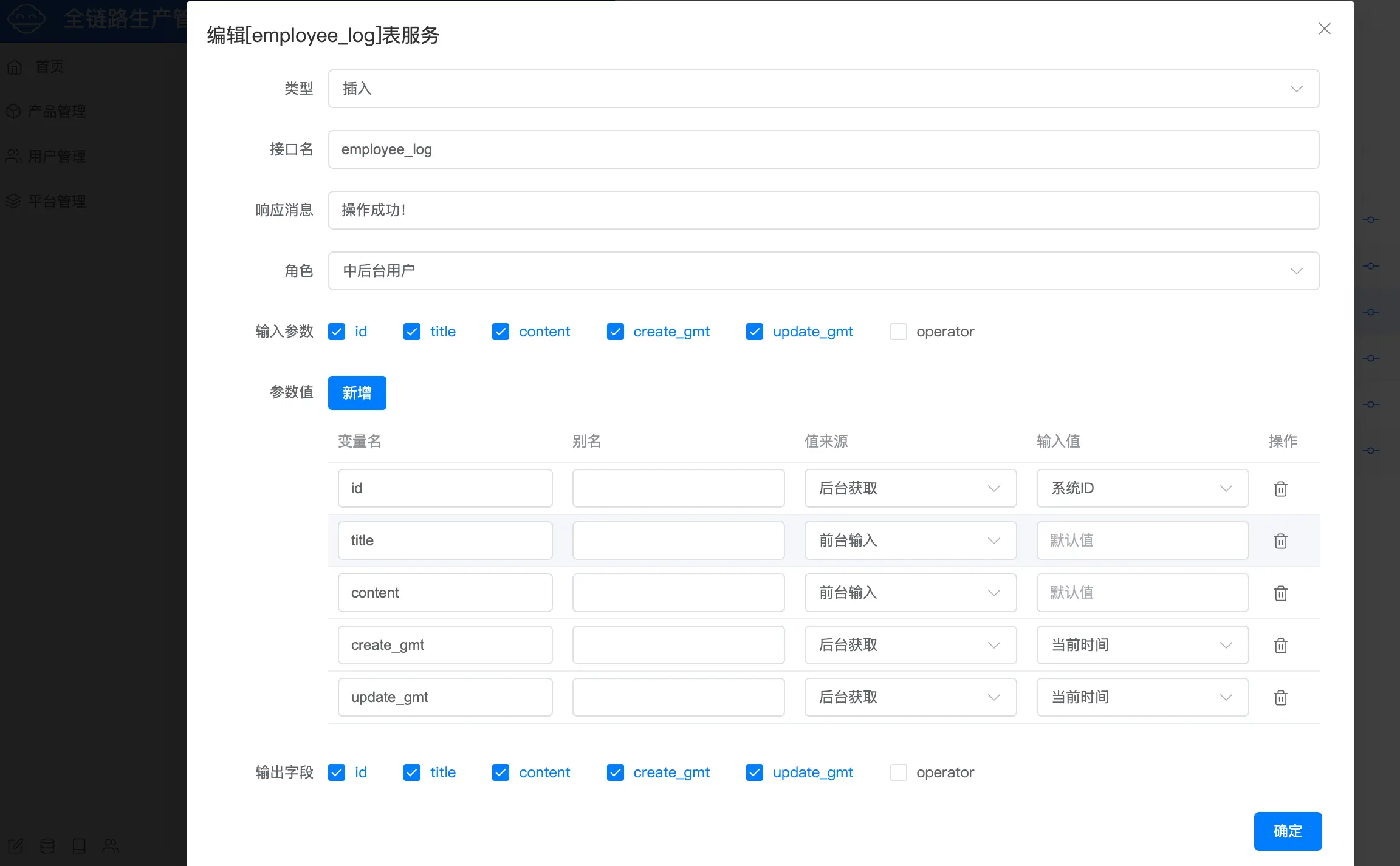Open value source dropdown for title row
This screenshot has width=1400, height=866.
pos(910,540)
